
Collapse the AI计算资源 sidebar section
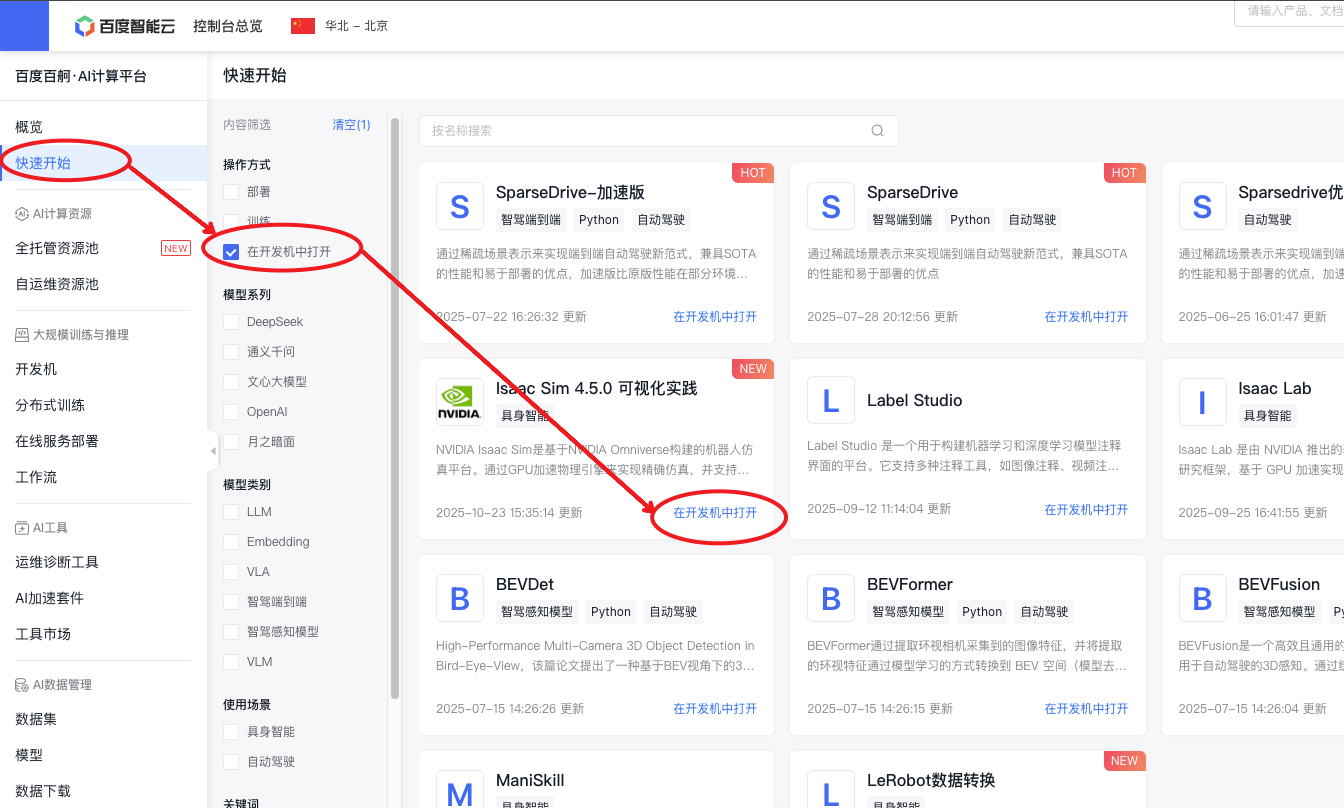(62, 214)
